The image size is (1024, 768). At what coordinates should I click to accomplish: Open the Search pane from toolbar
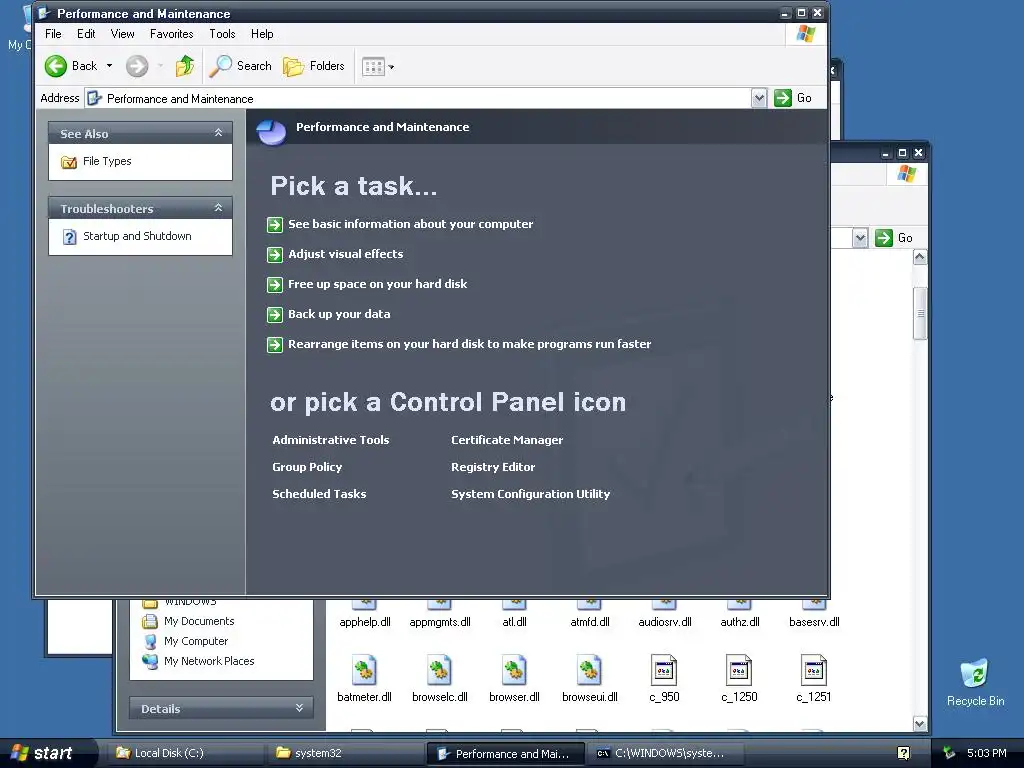tap(240, 66)
